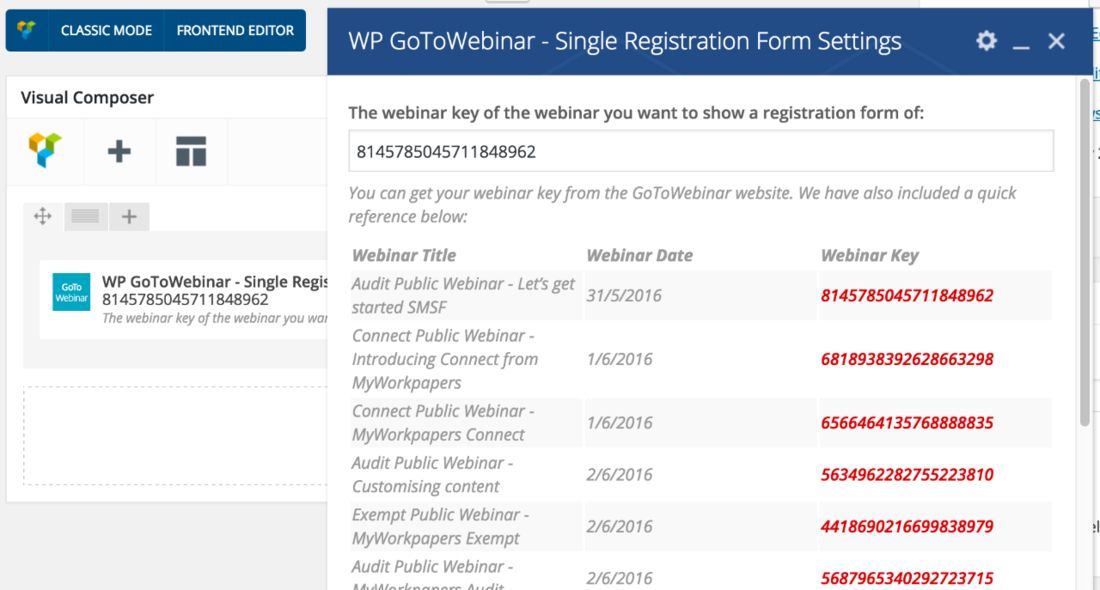1100x590 pixels.
Task: Click the empty dashed drop area
Action: click(175, 435)
